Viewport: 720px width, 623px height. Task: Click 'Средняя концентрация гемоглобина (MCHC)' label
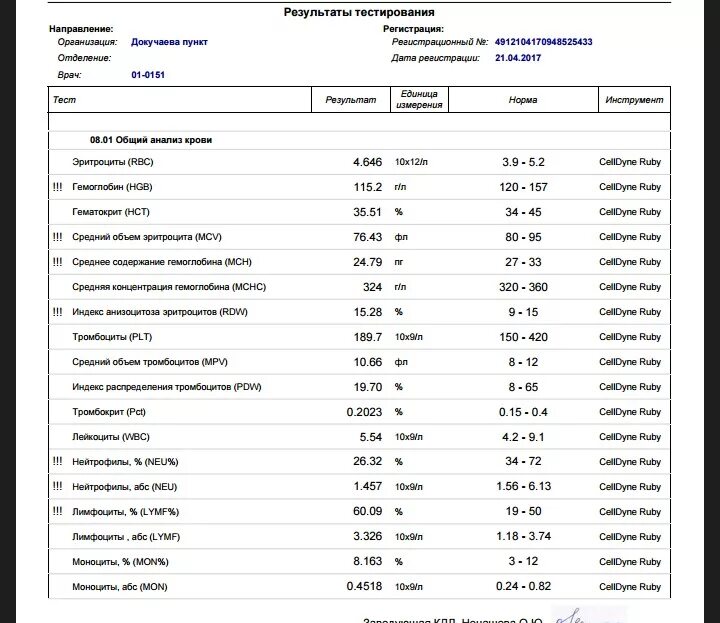(169, 287)
